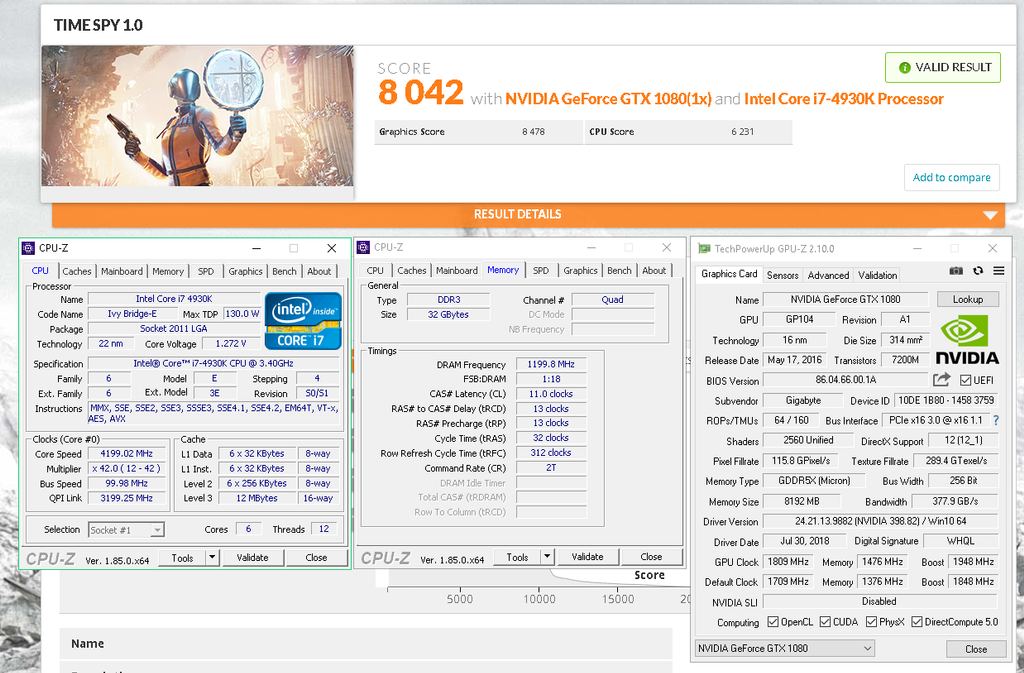
Task: Save BIOS using icon next to BIOS Version
Action: coord(940,379)
